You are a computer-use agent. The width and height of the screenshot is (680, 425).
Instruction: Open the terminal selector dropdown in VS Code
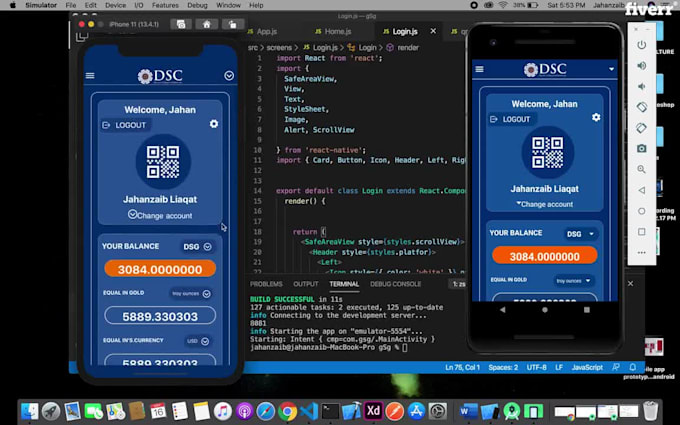pyautogui.click(x=459, y=284)
